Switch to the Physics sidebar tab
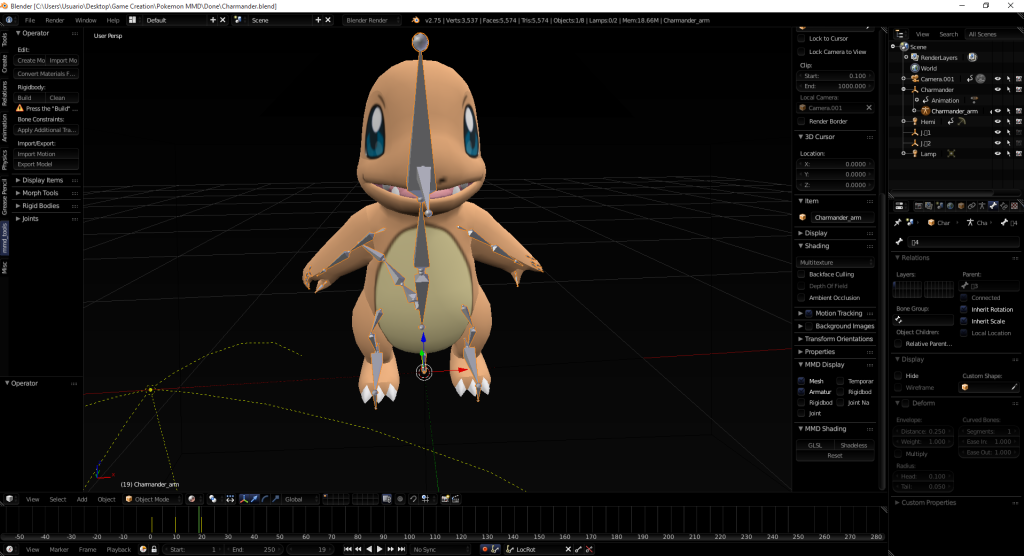Screen dimensions: 1024x556 point(5,160)
